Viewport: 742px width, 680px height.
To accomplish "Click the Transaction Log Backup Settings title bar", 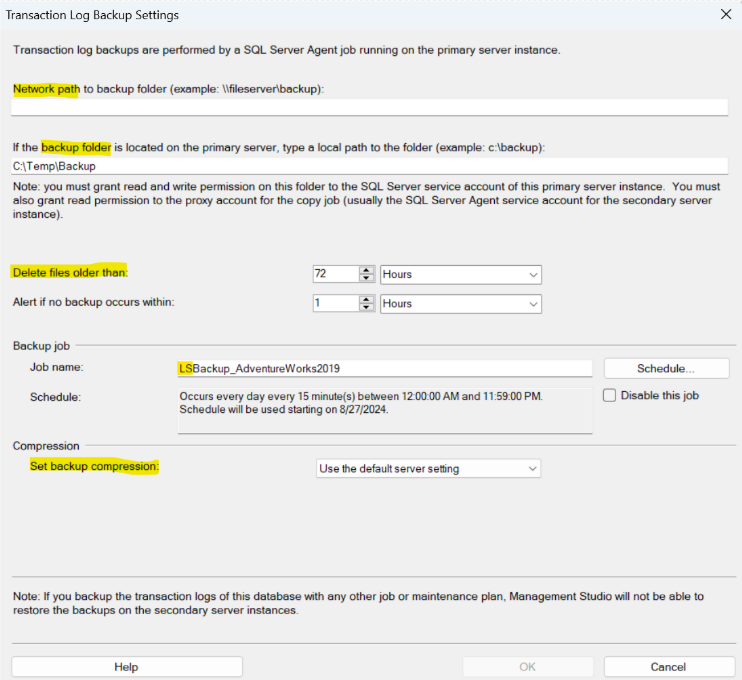I will [x=300, y=15].
